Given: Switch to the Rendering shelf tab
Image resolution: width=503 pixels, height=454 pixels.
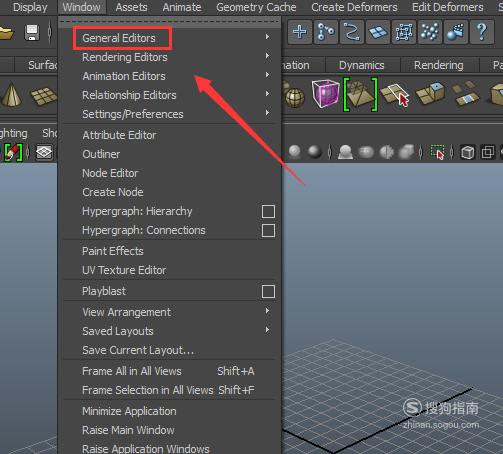Looking at the screenshot, I should [x=439, y=65].
